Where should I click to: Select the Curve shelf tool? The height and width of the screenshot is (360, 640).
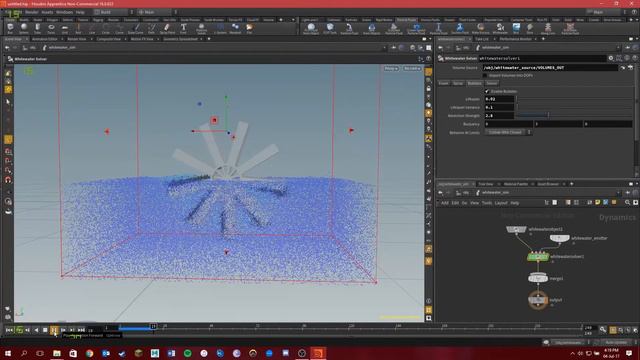119,28
